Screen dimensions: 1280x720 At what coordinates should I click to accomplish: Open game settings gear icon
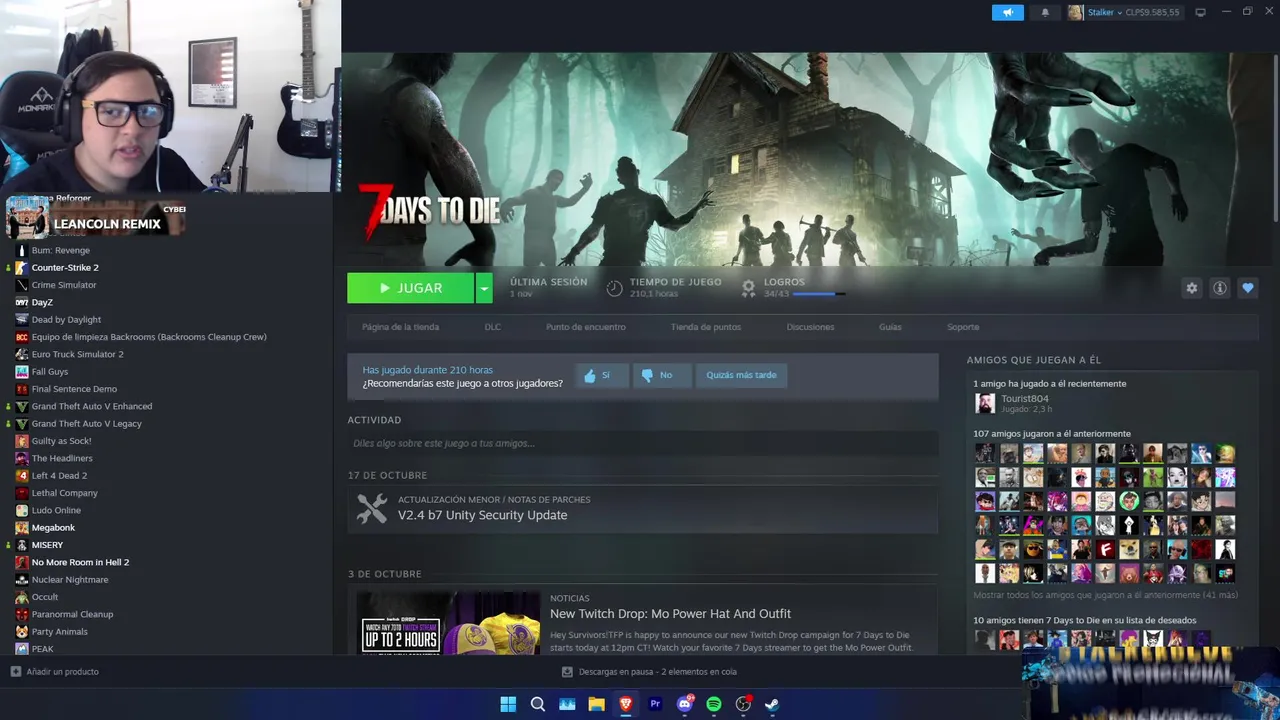[1191, 288]
